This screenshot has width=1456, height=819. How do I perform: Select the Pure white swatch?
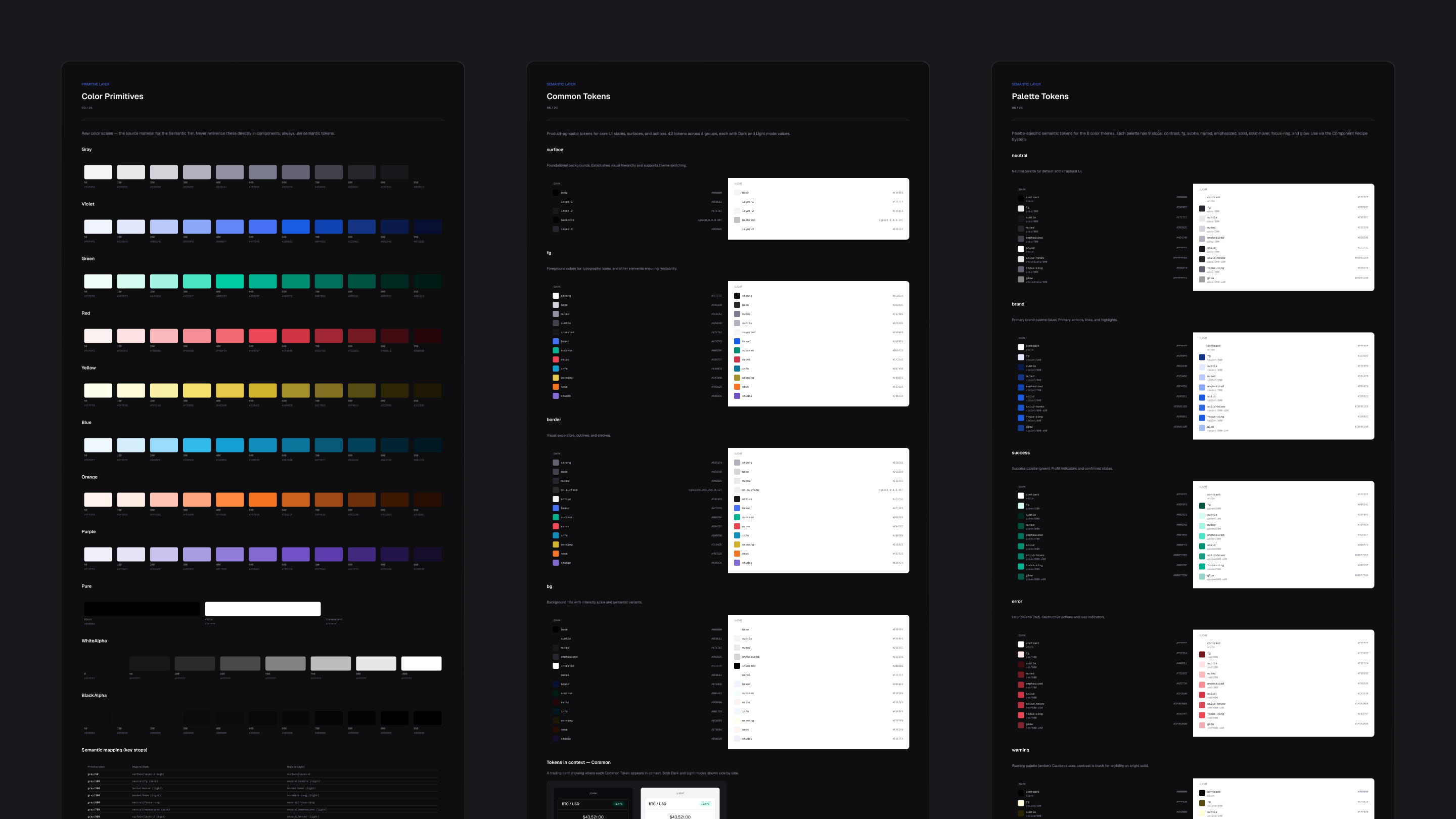263,609
